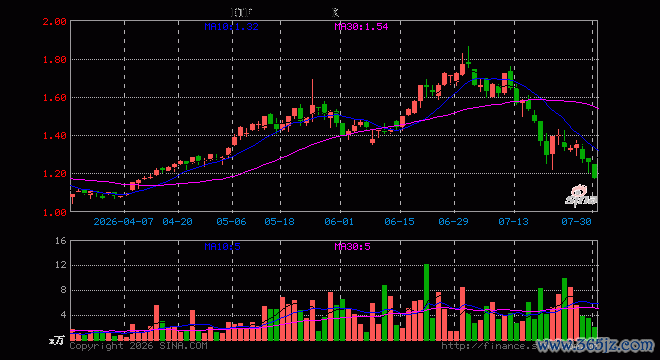The width and height of the screenshot is (660, 360).
Task: Click the 06-01 date label
Action: coord(339,221)
